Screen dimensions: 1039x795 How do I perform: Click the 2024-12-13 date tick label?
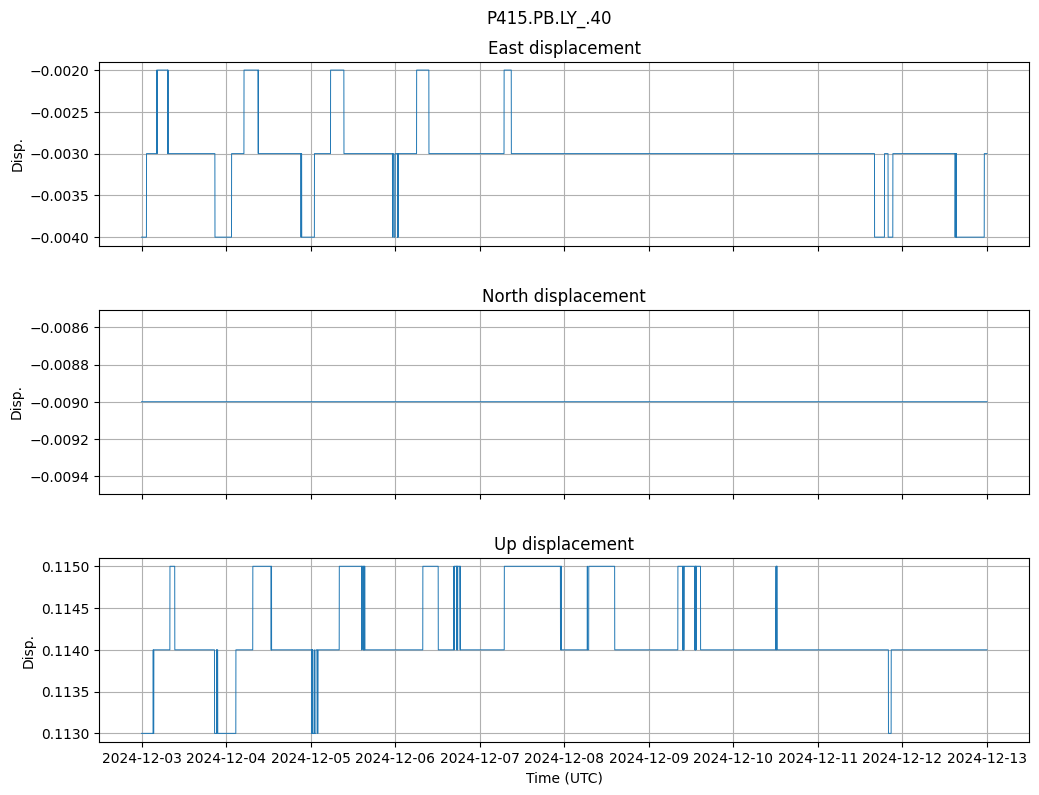coord(987,759)
